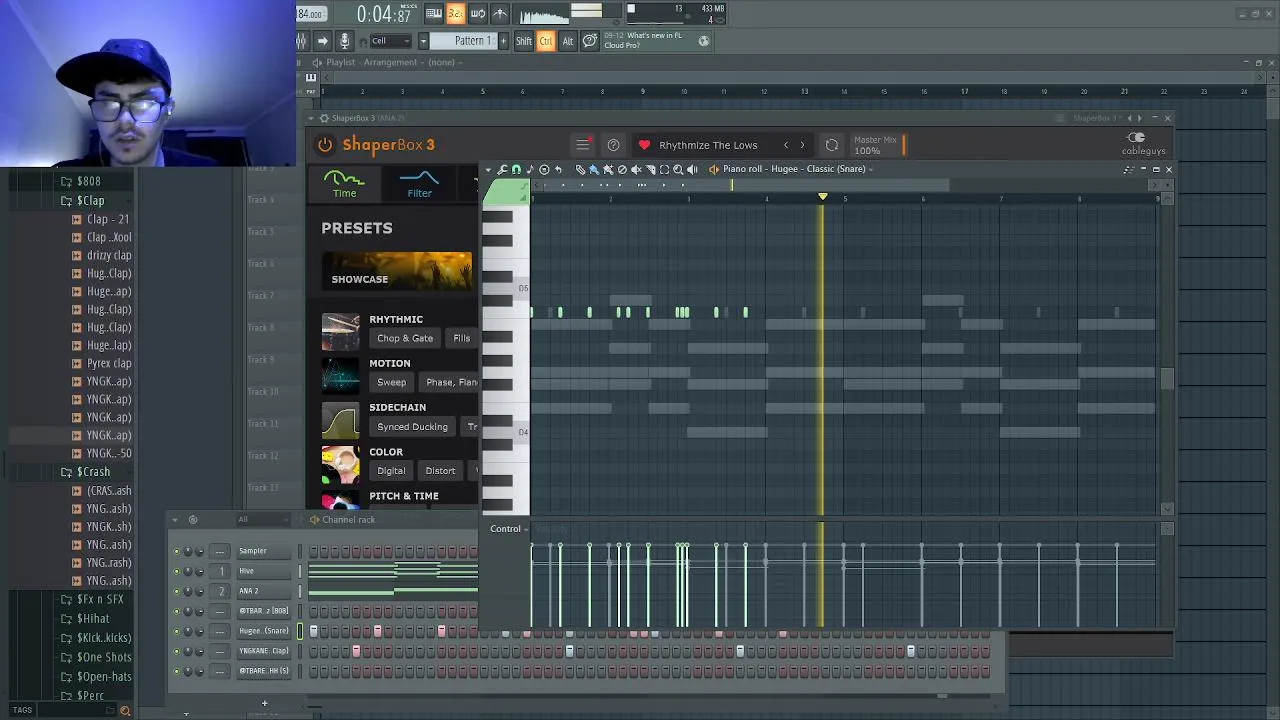Image resolution: width=1280 pixels, height=720 pixels.
Task: Adjust the Master Mix 100% slider
Action: [905, 145]
